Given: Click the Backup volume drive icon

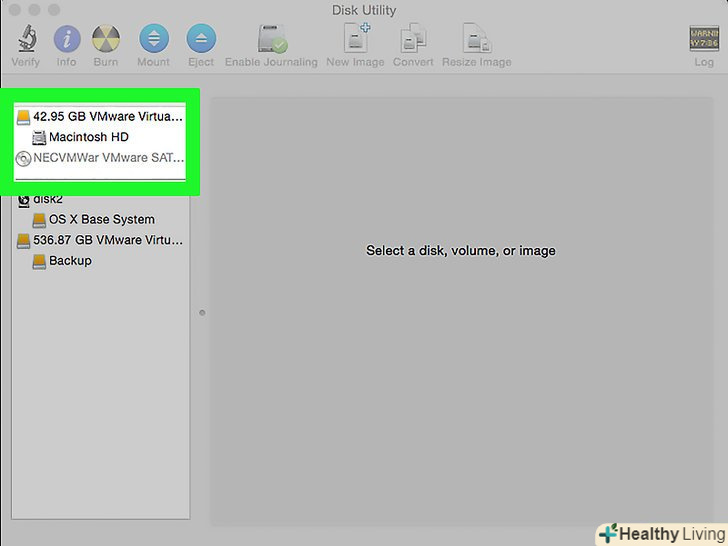Looking at the screenshot, I should point(39,261).
